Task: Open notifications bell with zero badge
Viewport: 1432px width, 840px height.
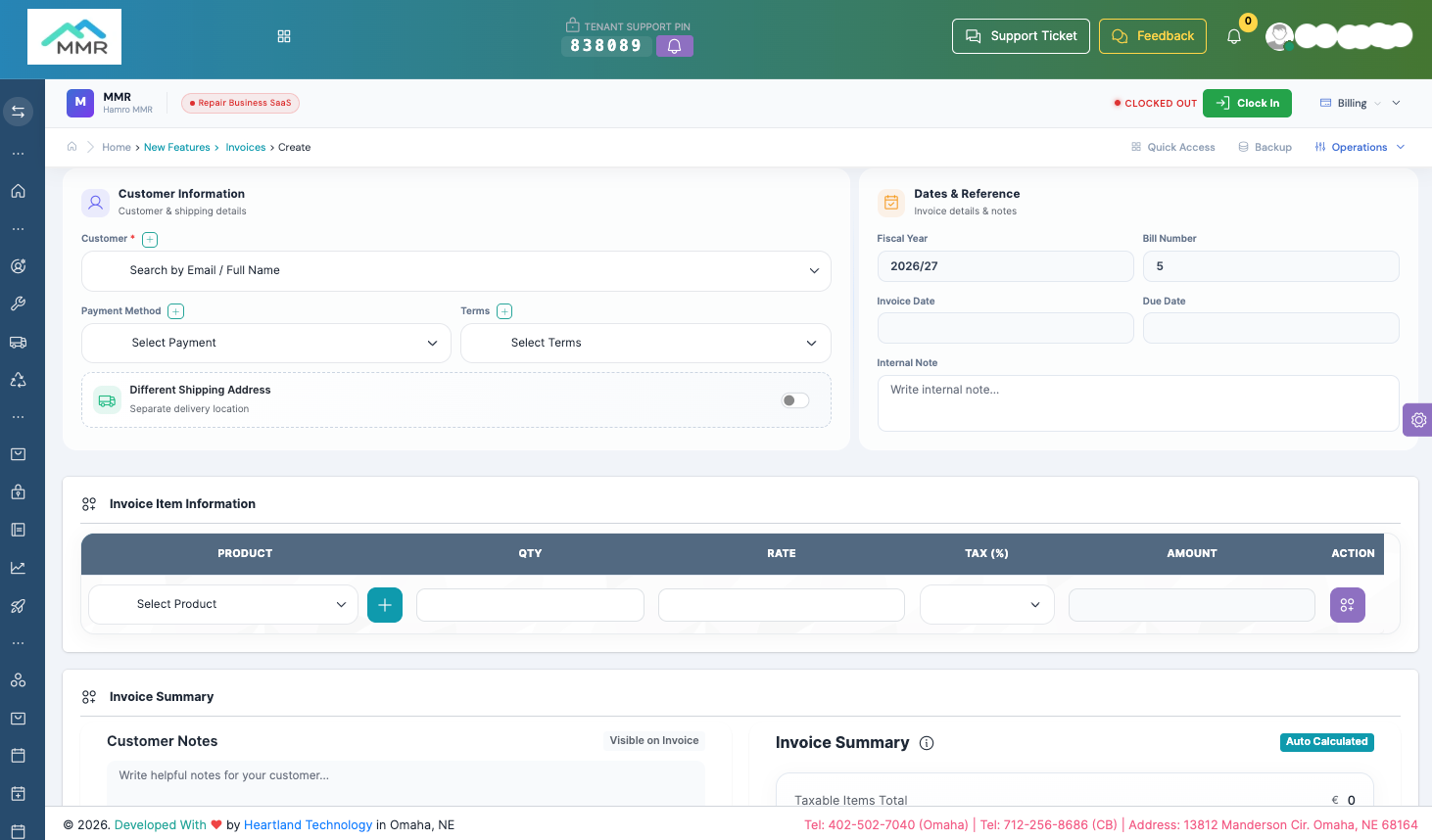Action: click(1234, 36)
